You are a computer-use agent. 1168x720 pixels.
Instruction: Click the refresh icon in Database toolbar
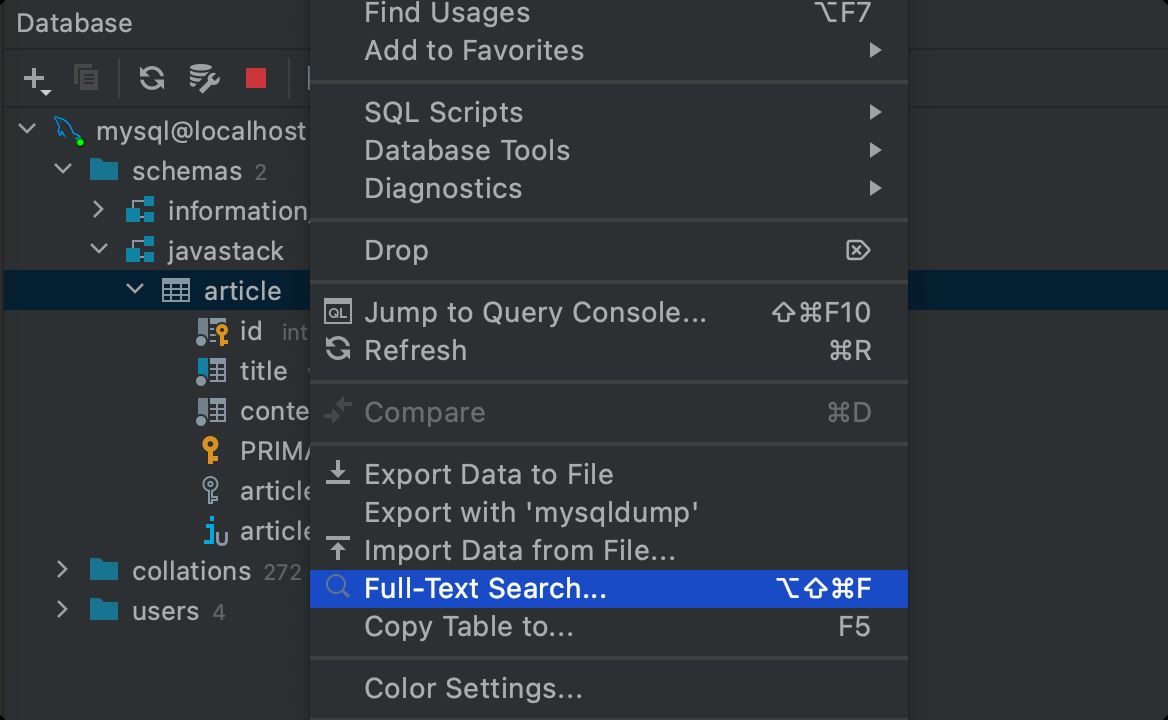(152, 78)
